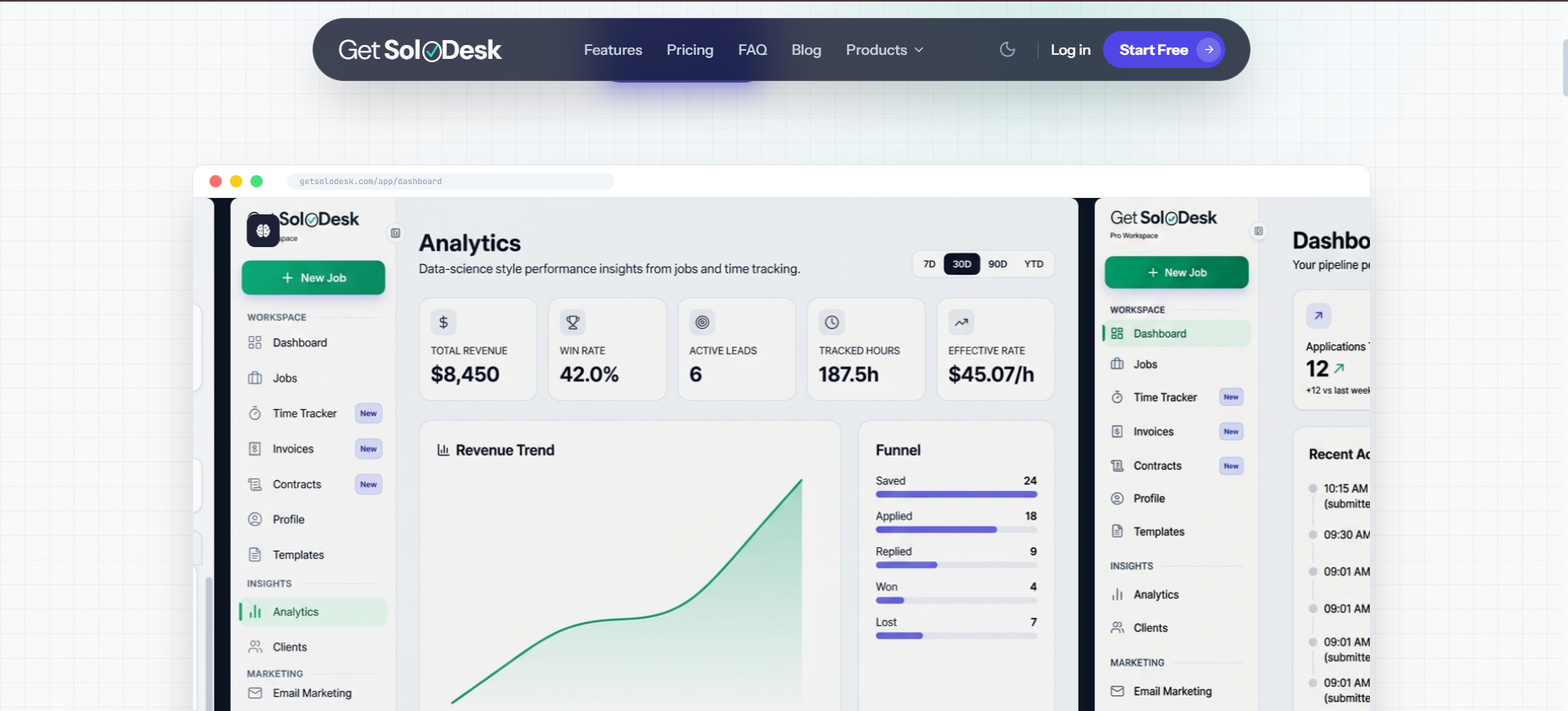Select the 90D time range
1568x711 pixels.
998,264
